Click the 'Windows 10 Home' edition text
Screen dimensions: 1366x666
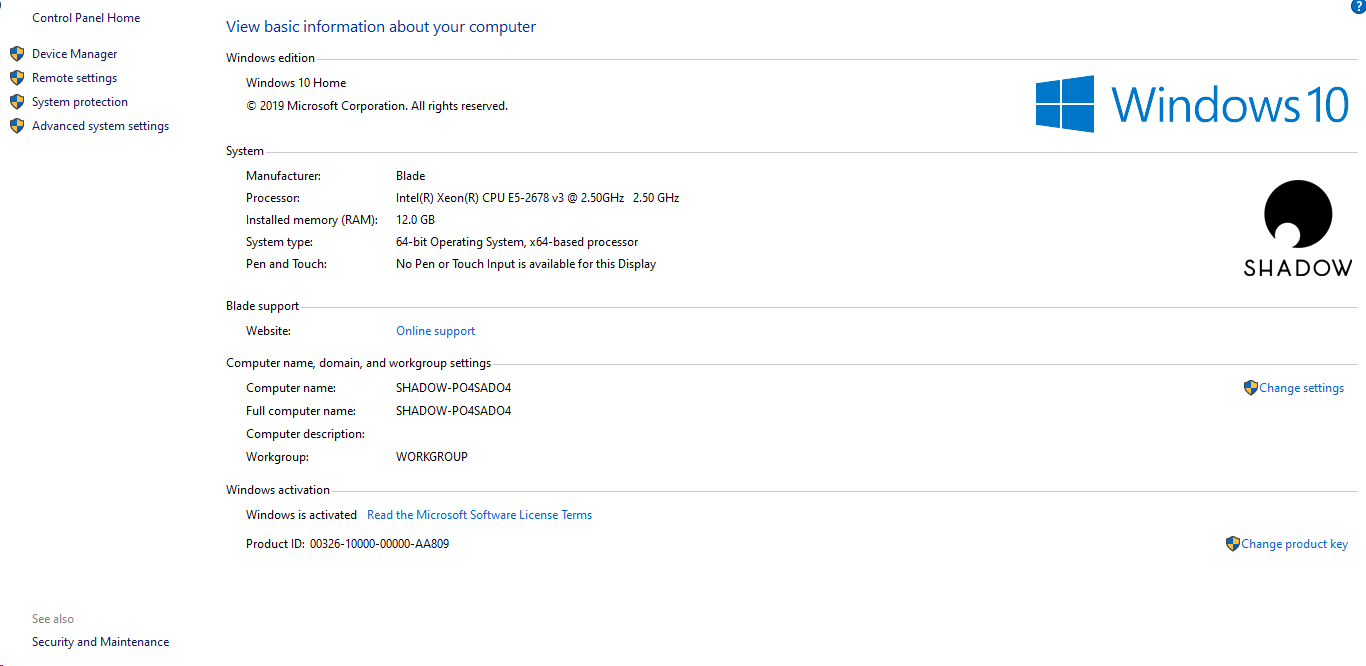click(296, 83)
